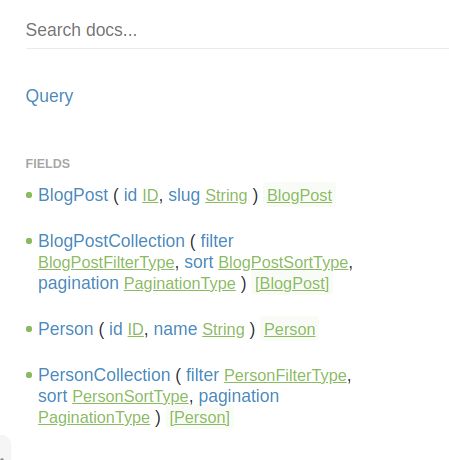Select the Person field name

(66, 329)
